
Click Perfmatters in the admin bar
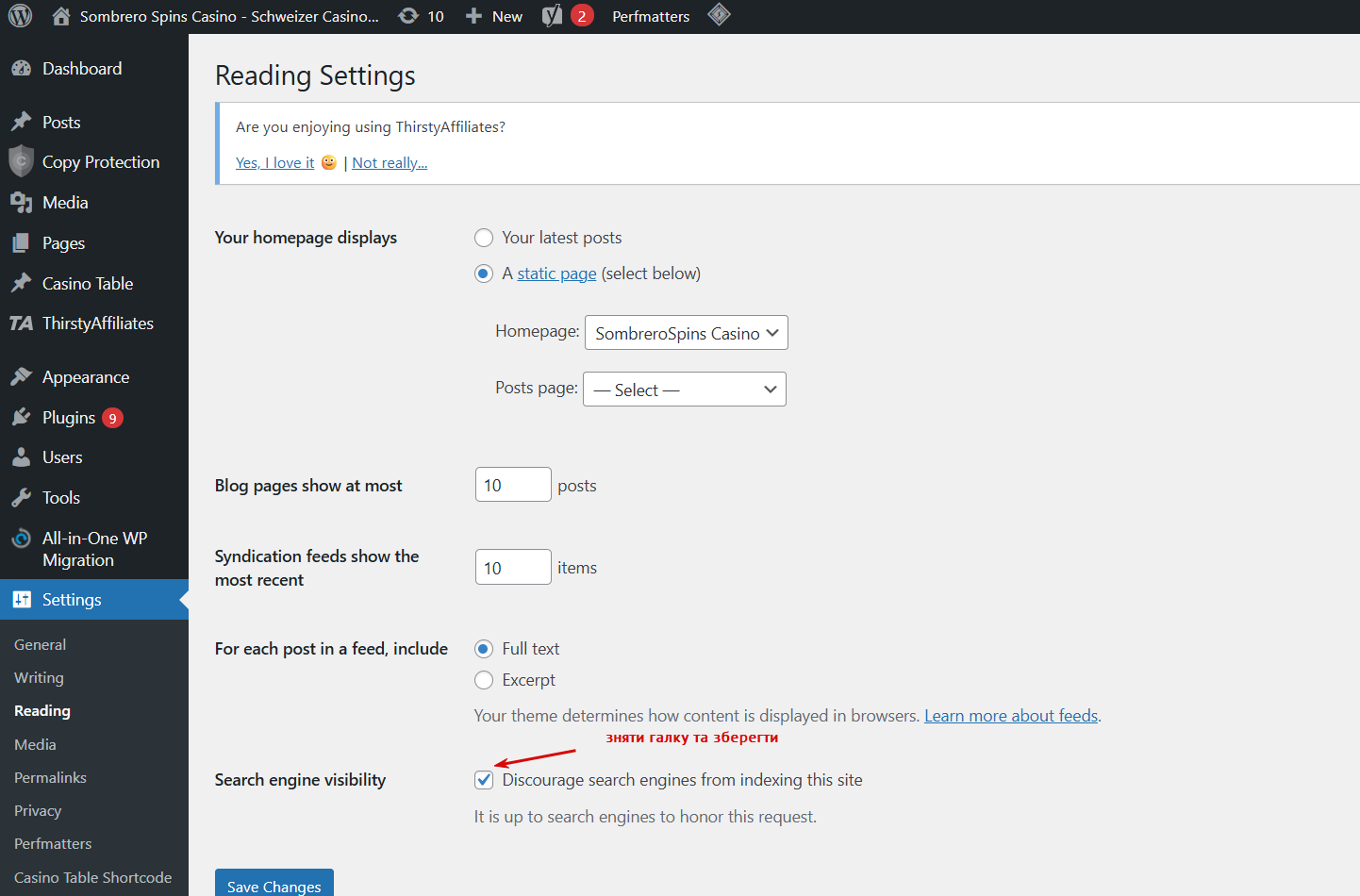point(651,16)
